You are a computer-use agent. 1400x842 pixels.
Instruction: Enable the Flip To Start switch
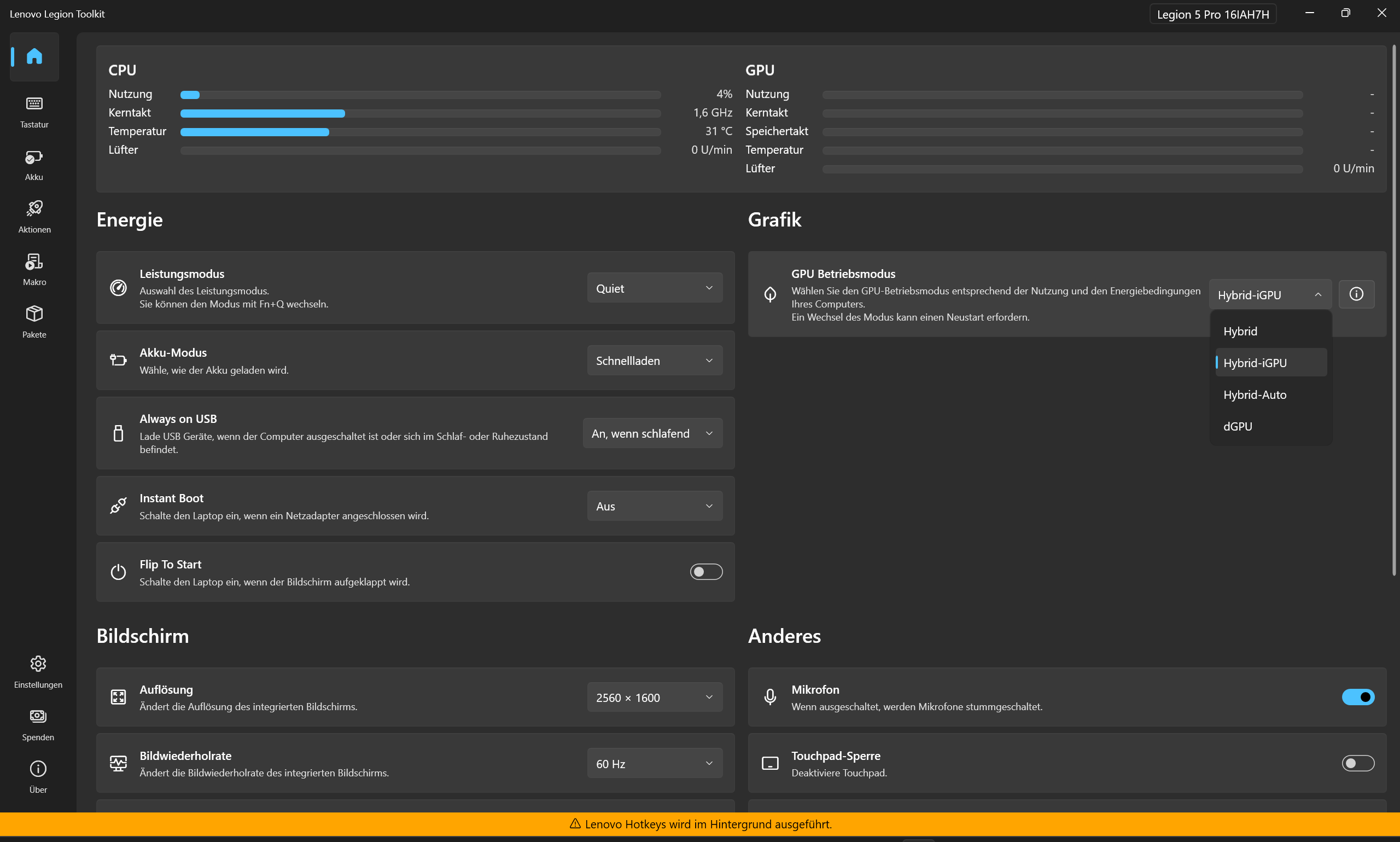(705, 571)
